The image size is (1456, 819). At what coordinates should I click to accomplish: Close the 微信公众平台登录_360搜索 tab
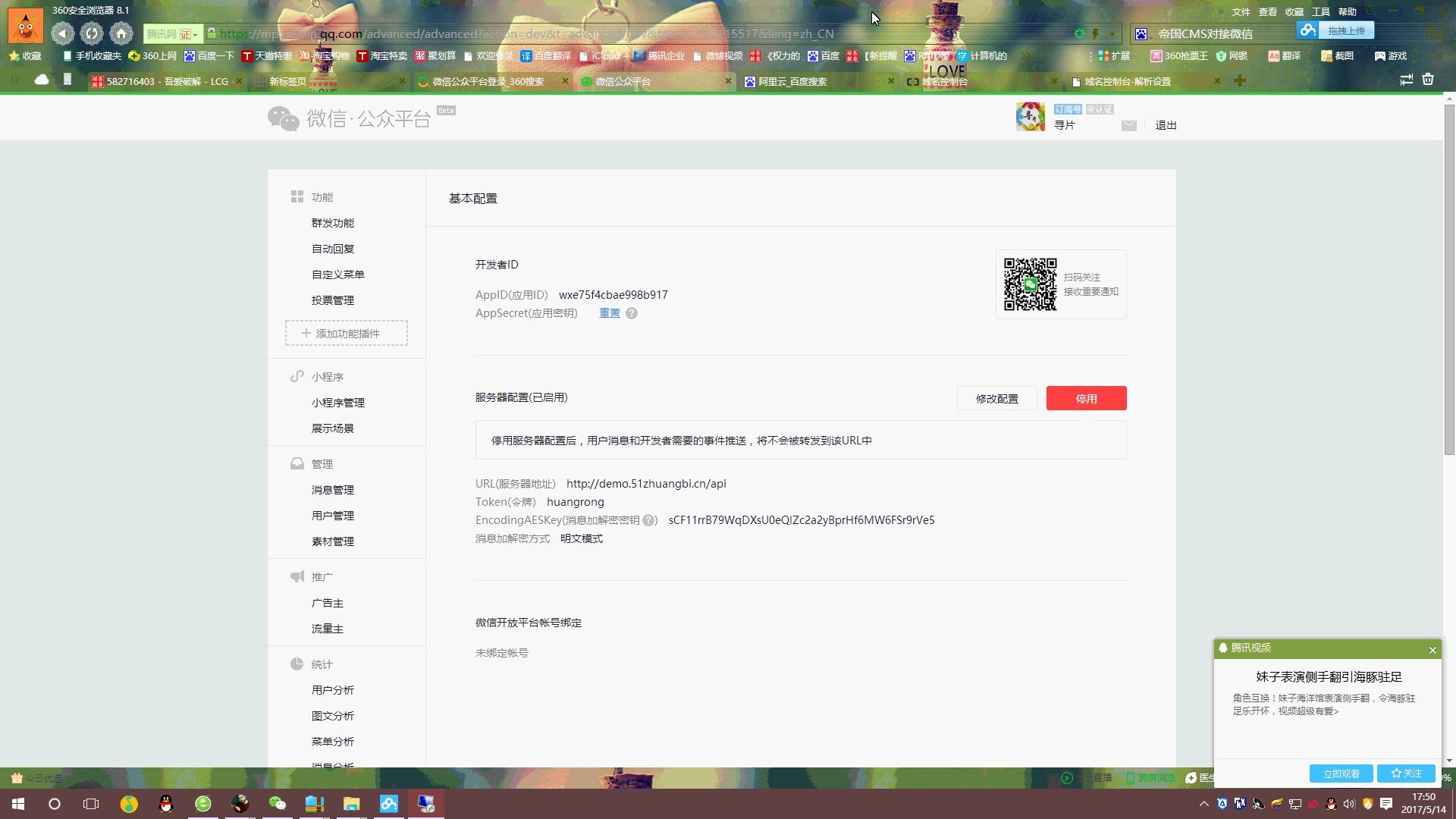click(x=565, y=81)
